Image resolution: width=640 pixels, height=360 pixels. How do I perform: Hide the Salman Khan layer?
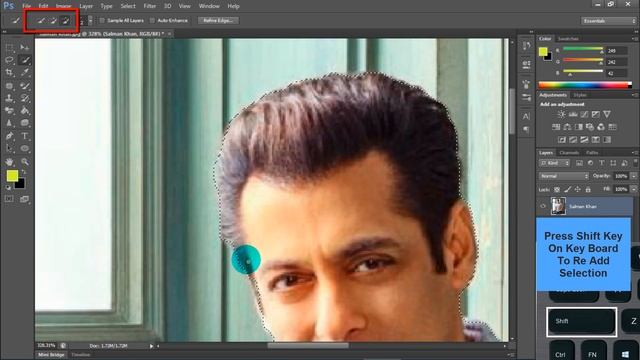coord(543,207)
